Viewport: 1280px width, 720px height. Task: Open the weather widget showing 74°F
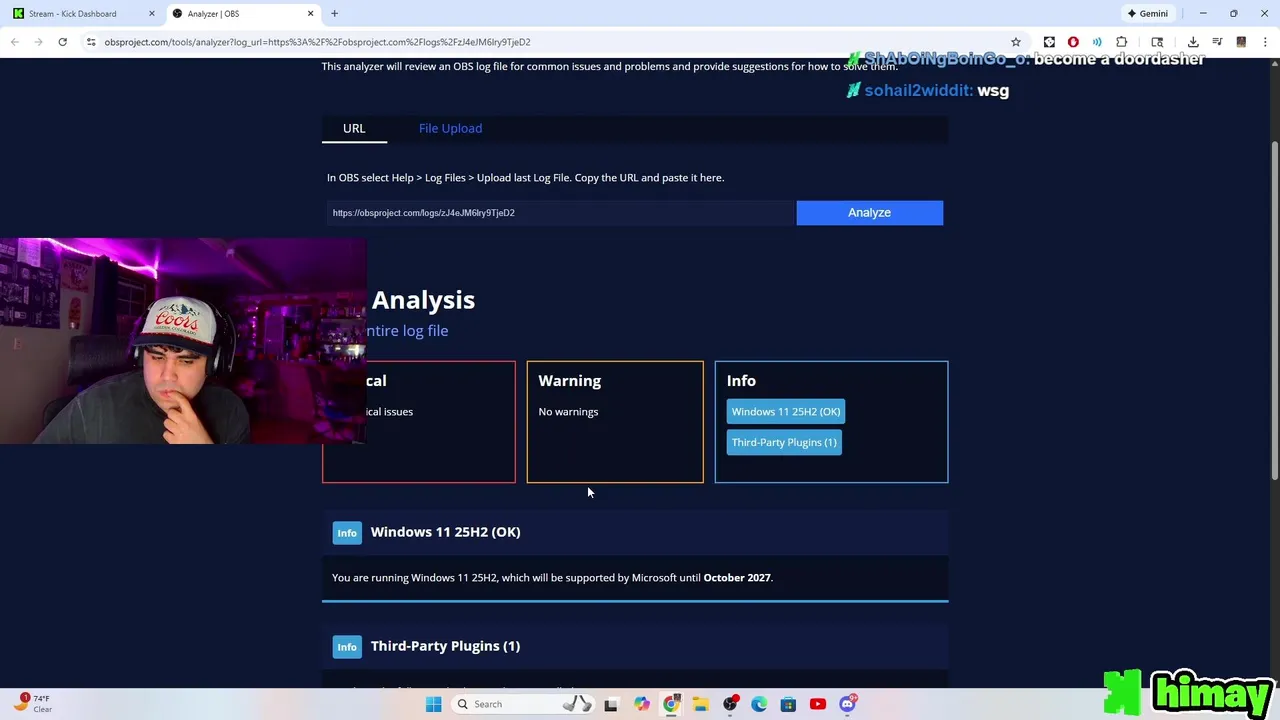click(32, 703)
